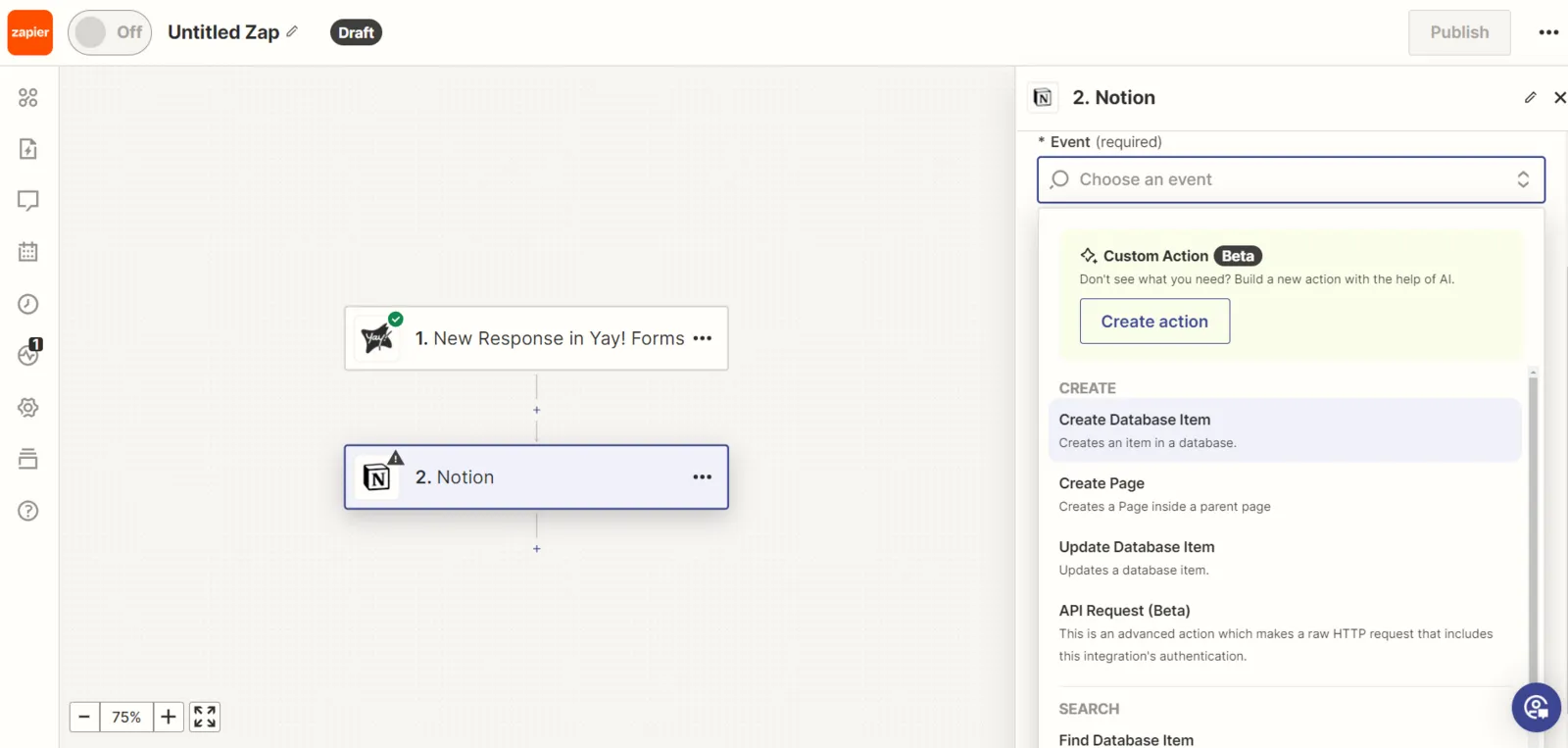Click the warning triangle on Notion step
The height and width of the screenshot is (748, 1568).
pyautogui.click(x=396, y=458)
